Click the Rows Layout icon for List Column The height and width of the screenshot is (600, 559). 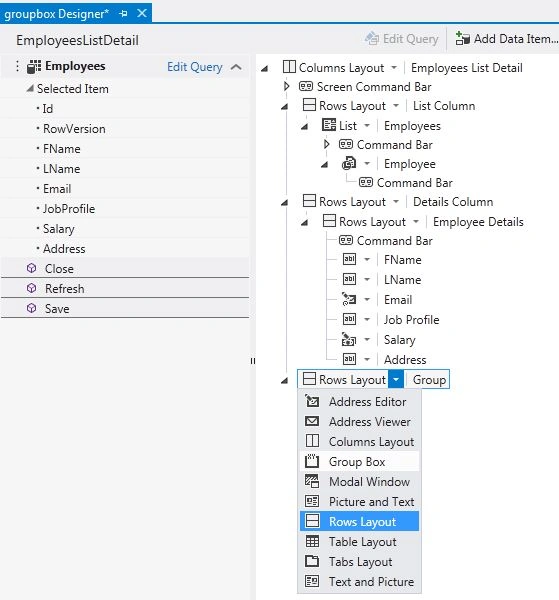(309, 105)
